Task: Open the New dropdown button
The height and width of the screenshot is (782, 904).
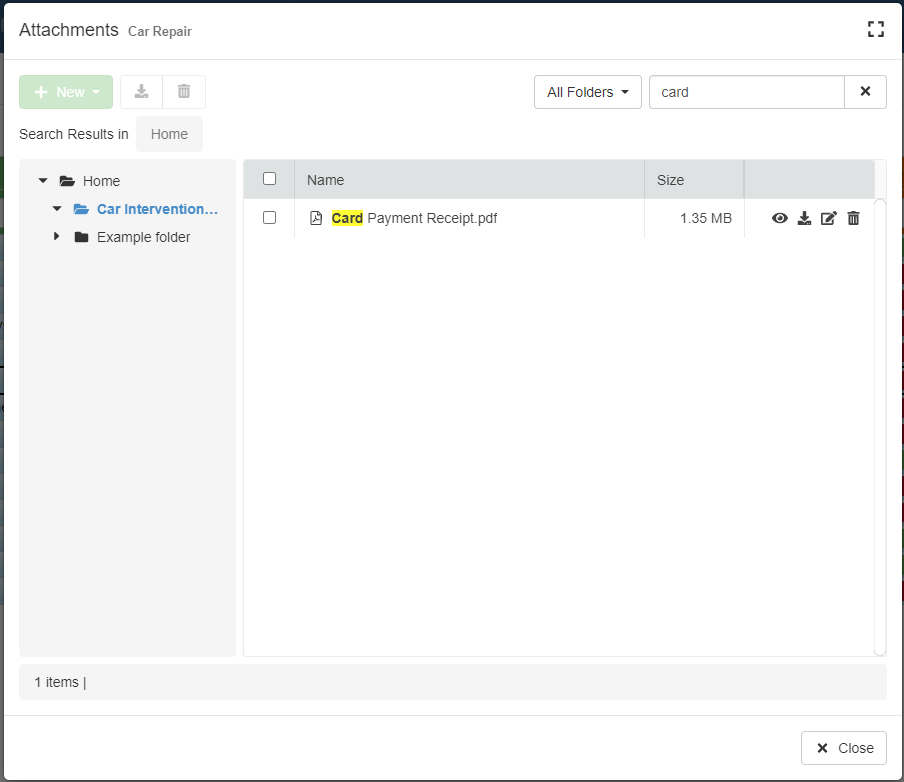Action: [66, 92]
